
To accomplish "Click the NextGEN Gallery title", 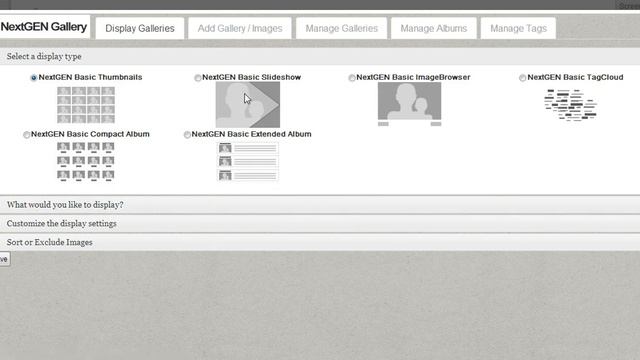I will (44, 27).
